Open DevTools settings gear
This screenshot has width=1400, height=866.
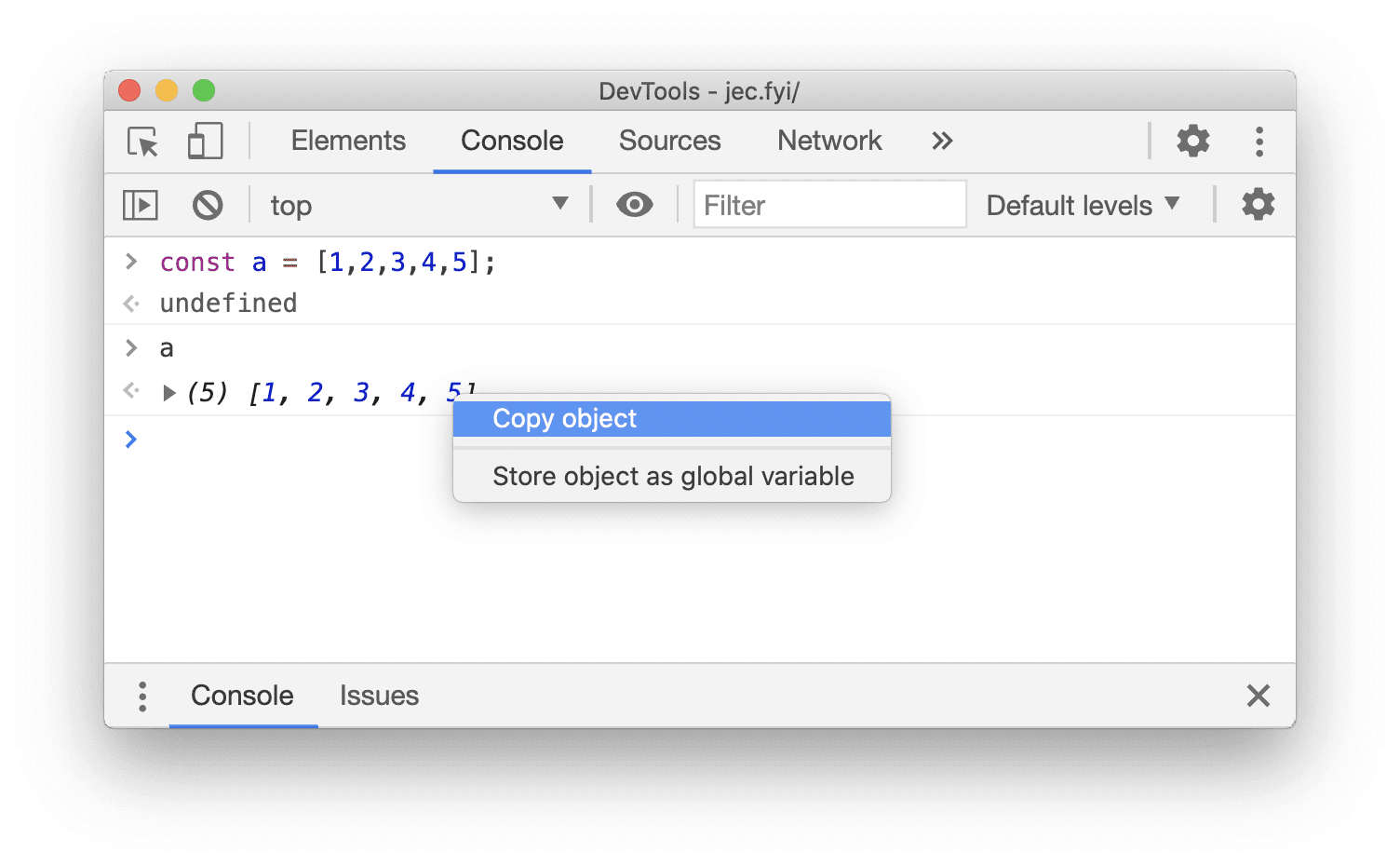coord(1192,142)
